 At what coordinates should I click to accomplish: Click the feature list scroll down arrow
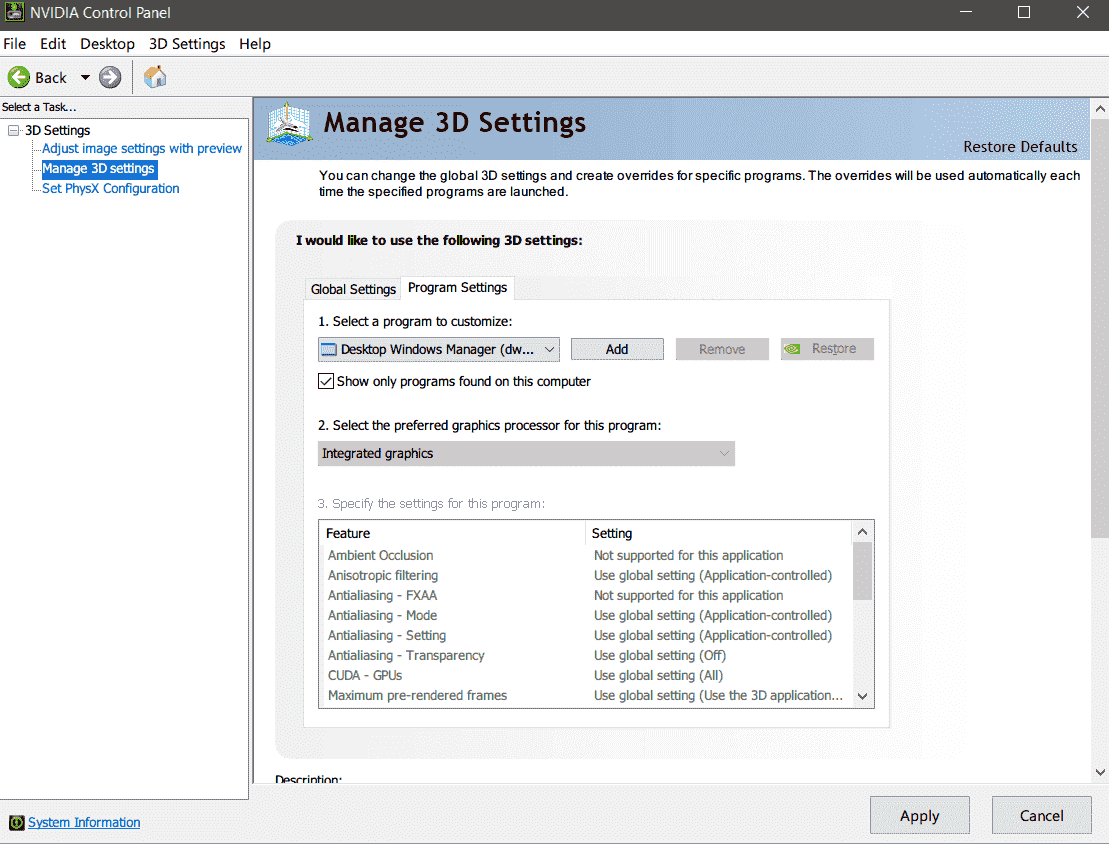tap(862, 697)
